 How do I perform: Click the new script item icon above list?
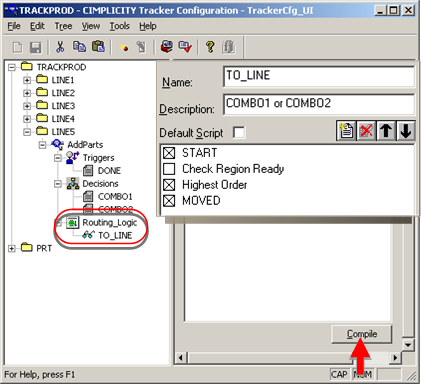(x=346, y=130)
